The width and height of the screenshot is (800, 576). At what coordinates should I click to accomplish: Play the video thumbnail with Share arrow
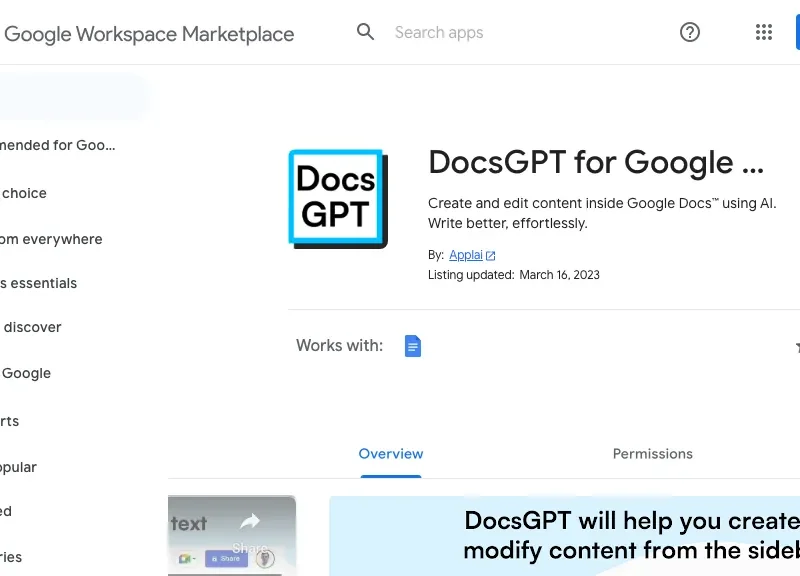coord(232,536)
